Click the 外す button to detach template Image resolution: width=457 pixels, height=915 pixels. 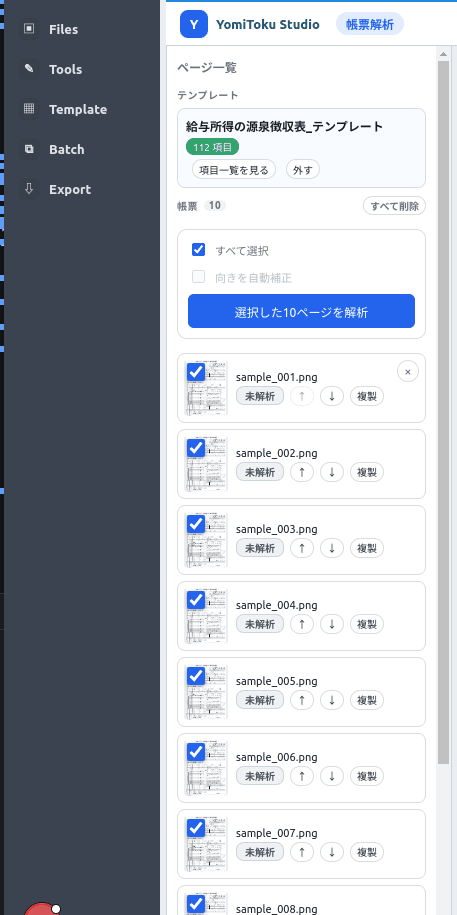pos(302,170)
